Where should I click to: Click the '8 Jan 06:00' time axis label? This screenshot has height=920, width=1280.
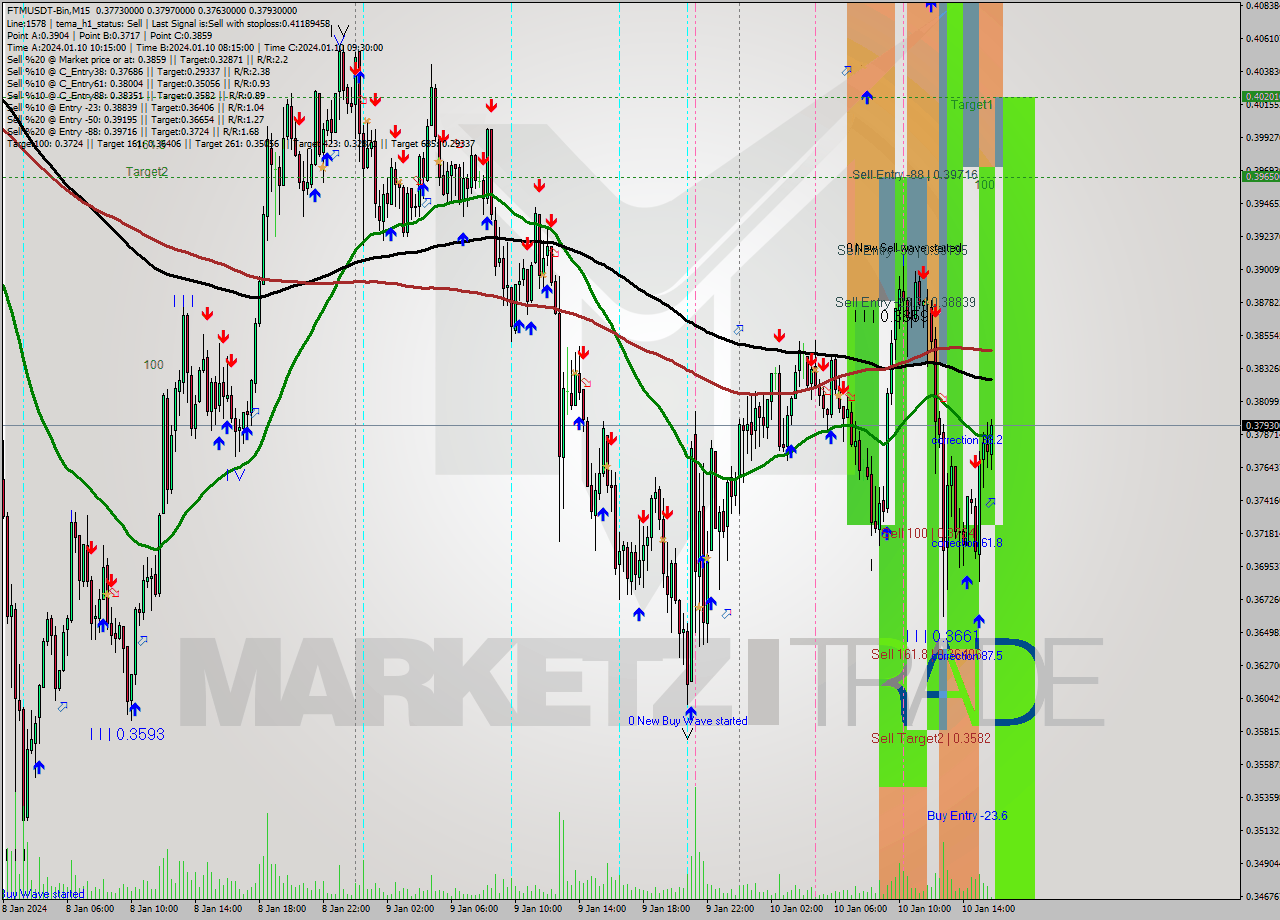point(89,910)
